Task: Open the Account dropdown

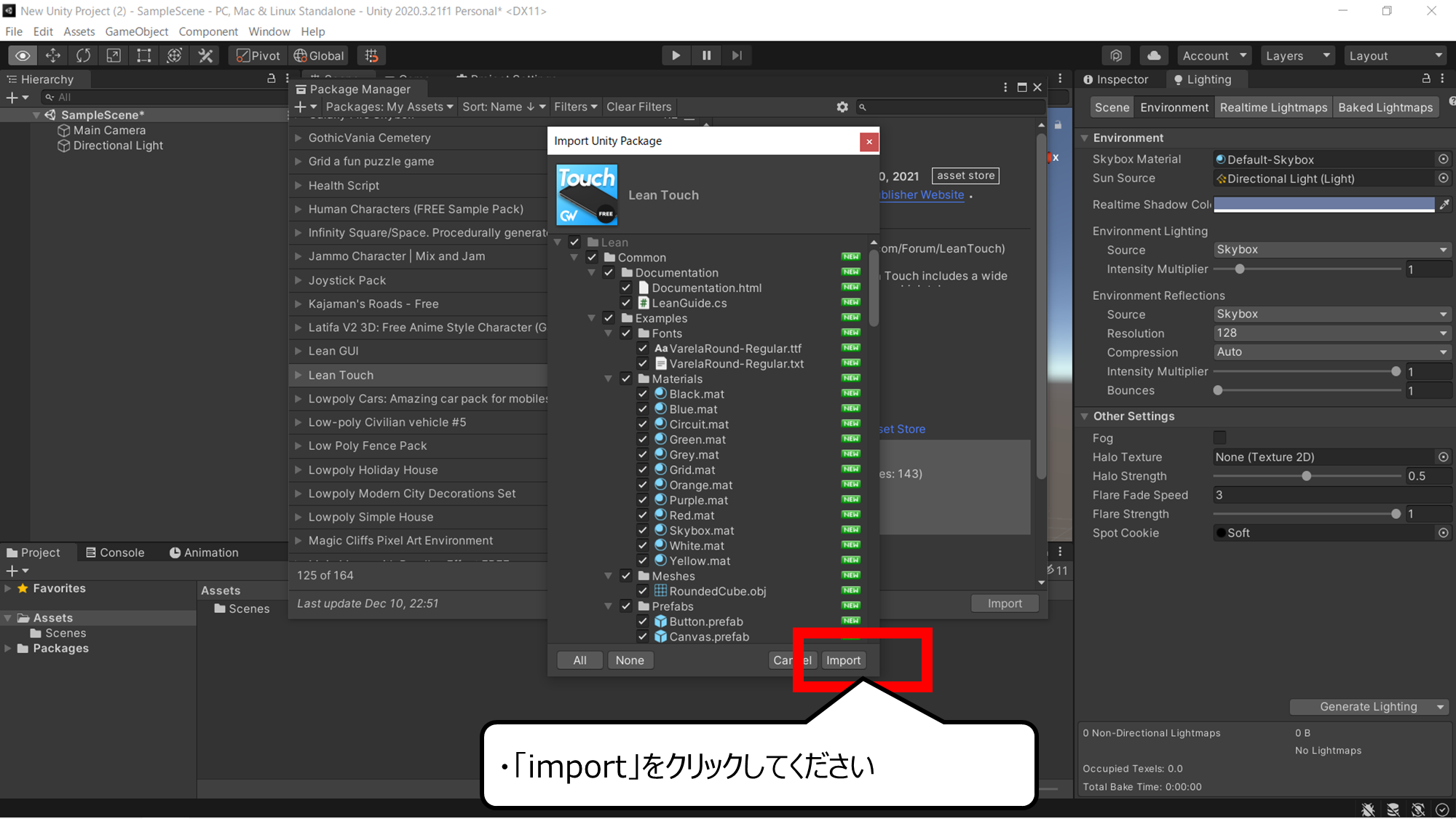Action: tap(1214, 55)
